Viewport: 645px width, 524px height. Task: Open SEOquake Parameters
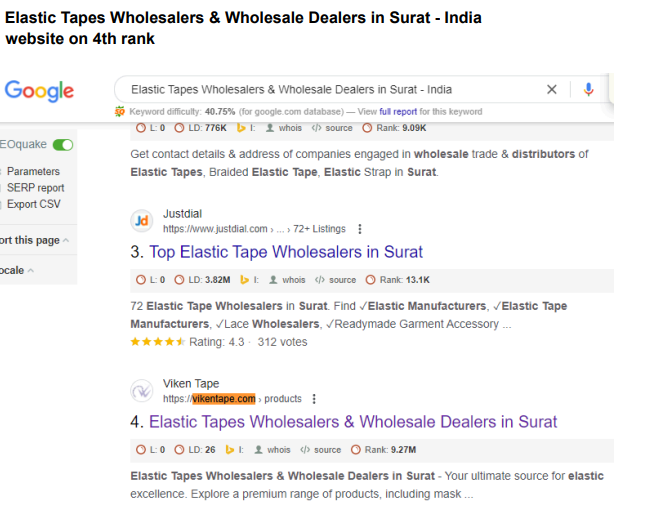tap(33, 172)
